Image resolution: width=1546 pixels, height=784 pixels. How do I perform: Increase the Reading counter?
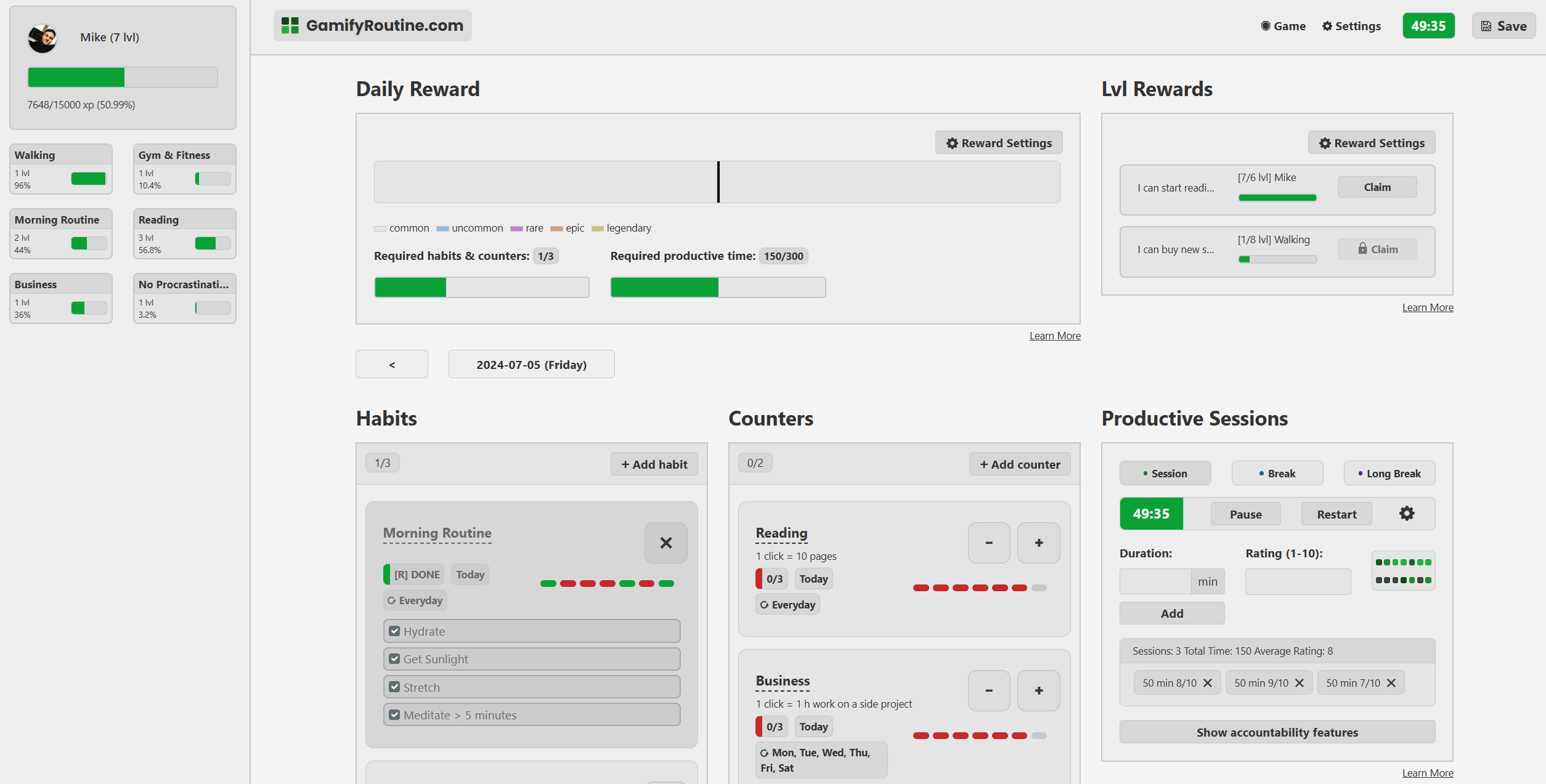pyautogui.click(x=1039, y=543)
